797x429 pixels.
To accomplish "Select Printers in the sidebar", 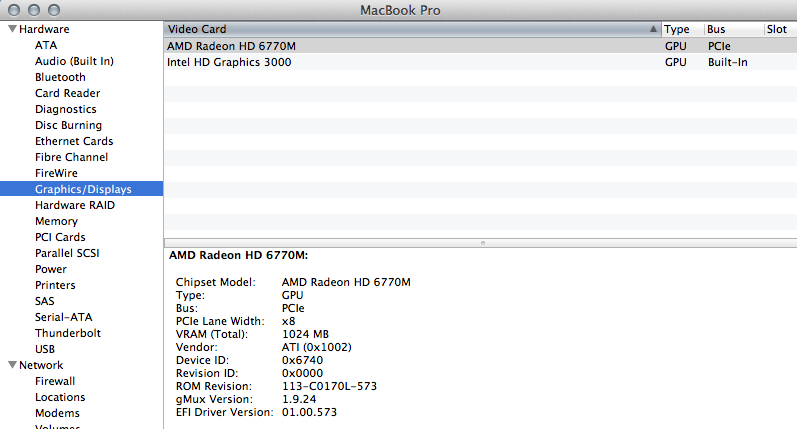I will coord(55,285).
